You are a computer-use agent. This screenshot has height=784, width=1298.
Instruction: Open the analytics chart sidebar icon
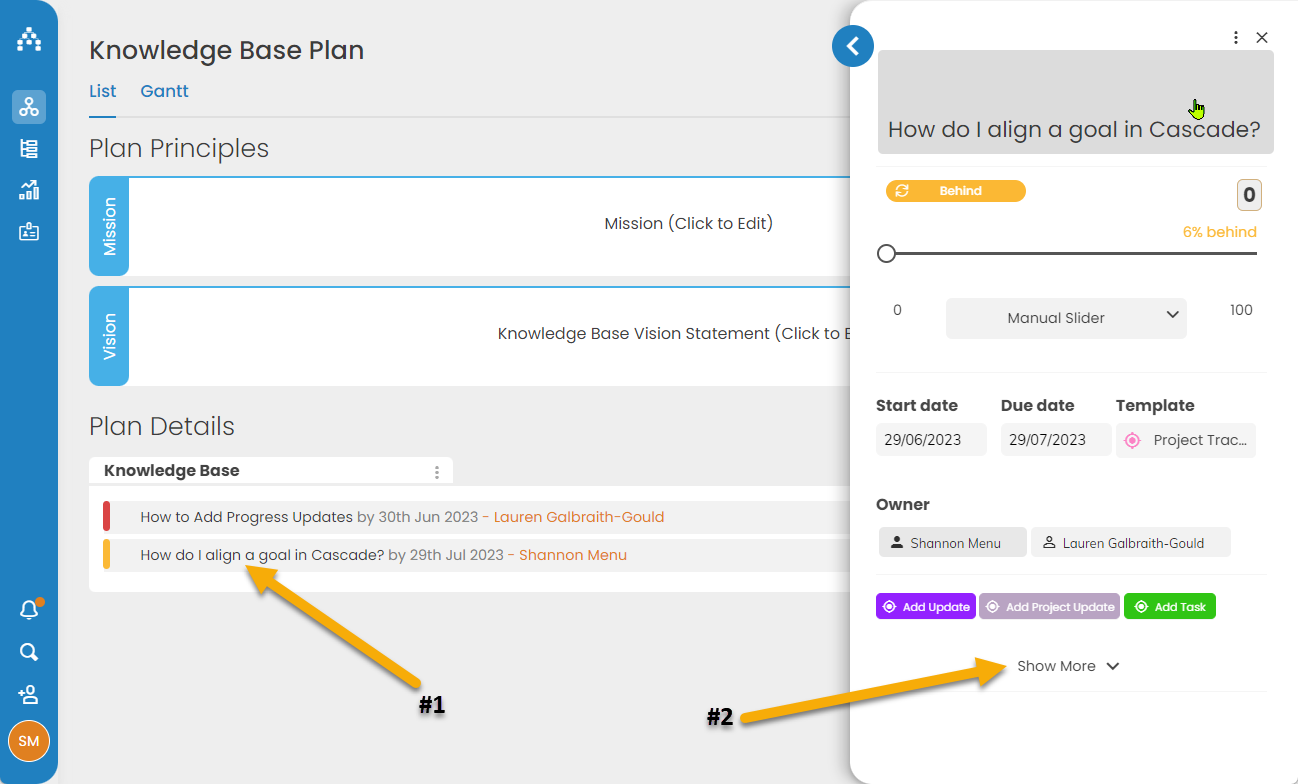click(x=29, y=190)
